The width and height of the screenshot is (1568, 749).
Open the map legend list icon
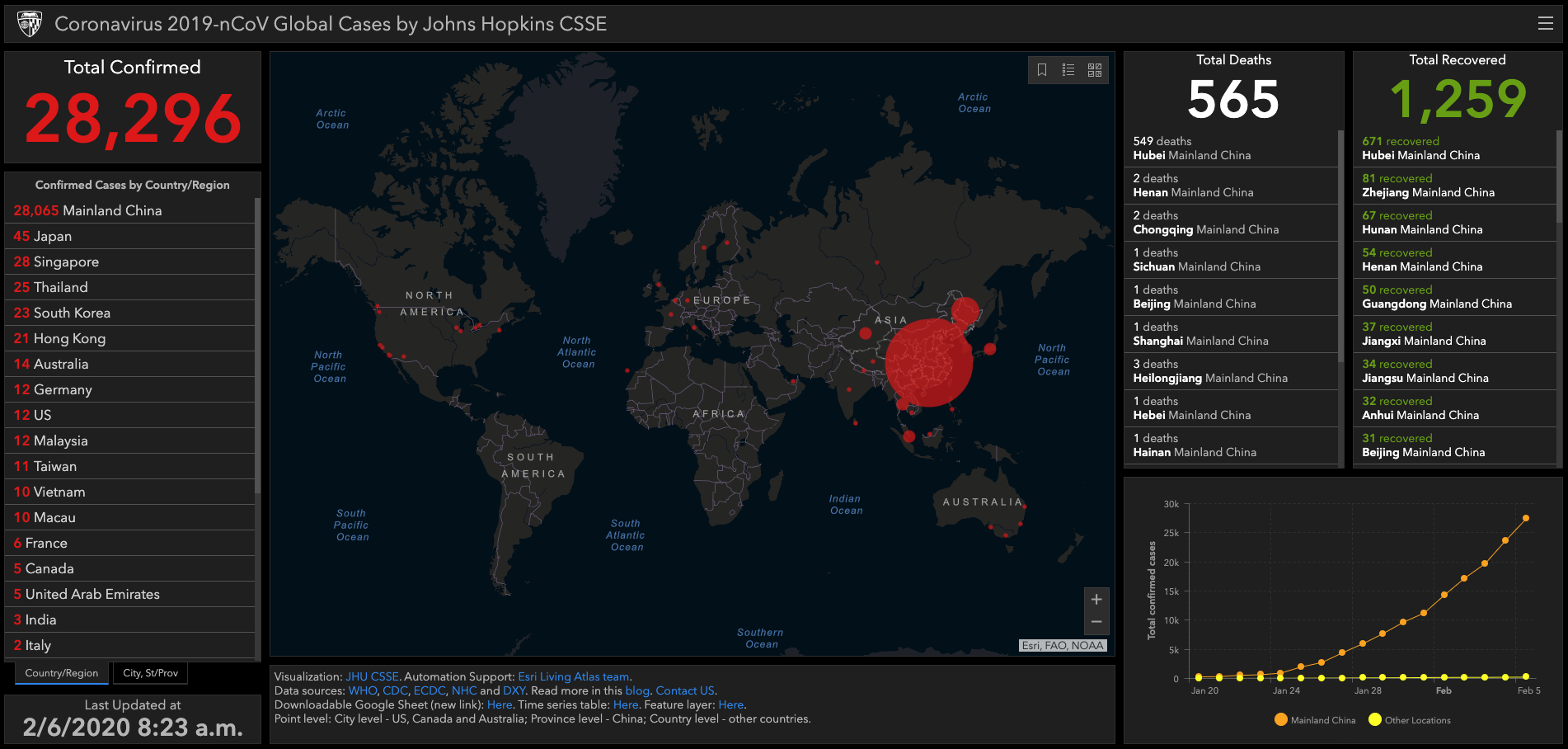coord(1068,70)
